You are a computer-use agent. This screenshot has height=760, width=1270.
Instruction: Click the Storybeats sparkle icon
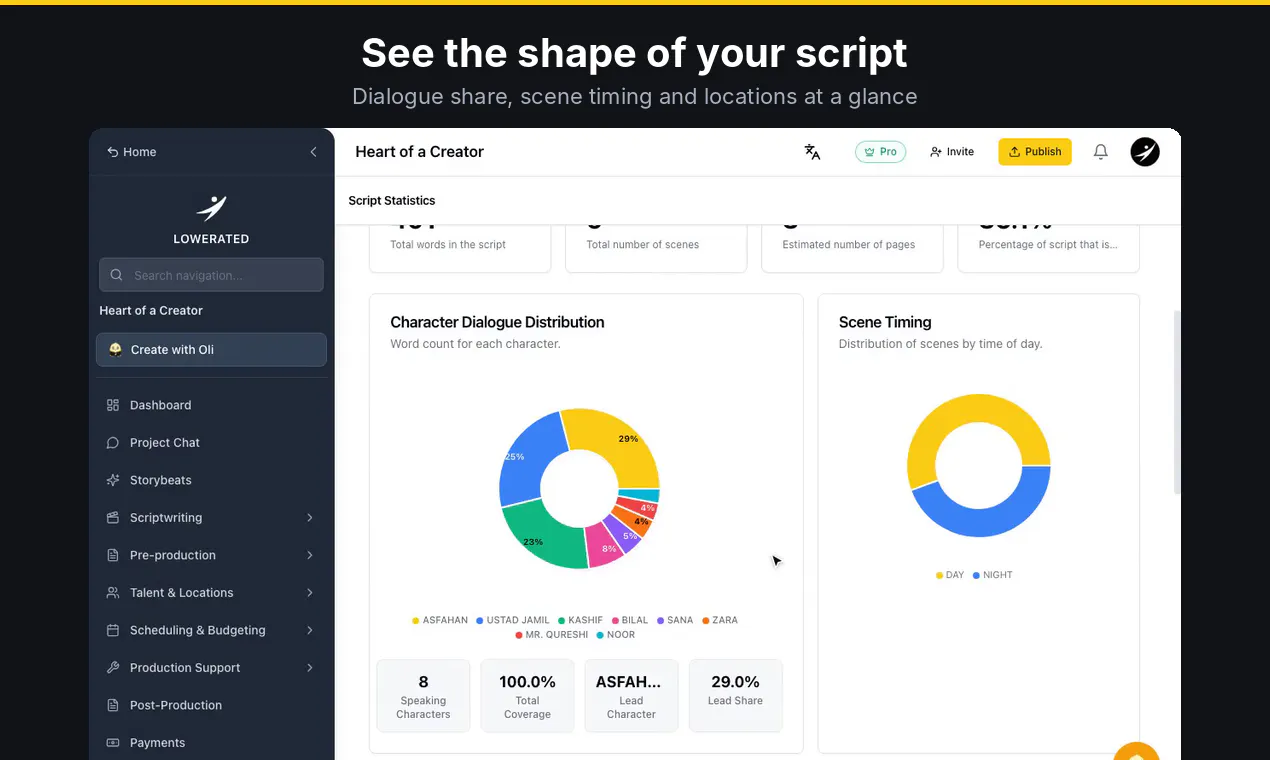point(113,480)
